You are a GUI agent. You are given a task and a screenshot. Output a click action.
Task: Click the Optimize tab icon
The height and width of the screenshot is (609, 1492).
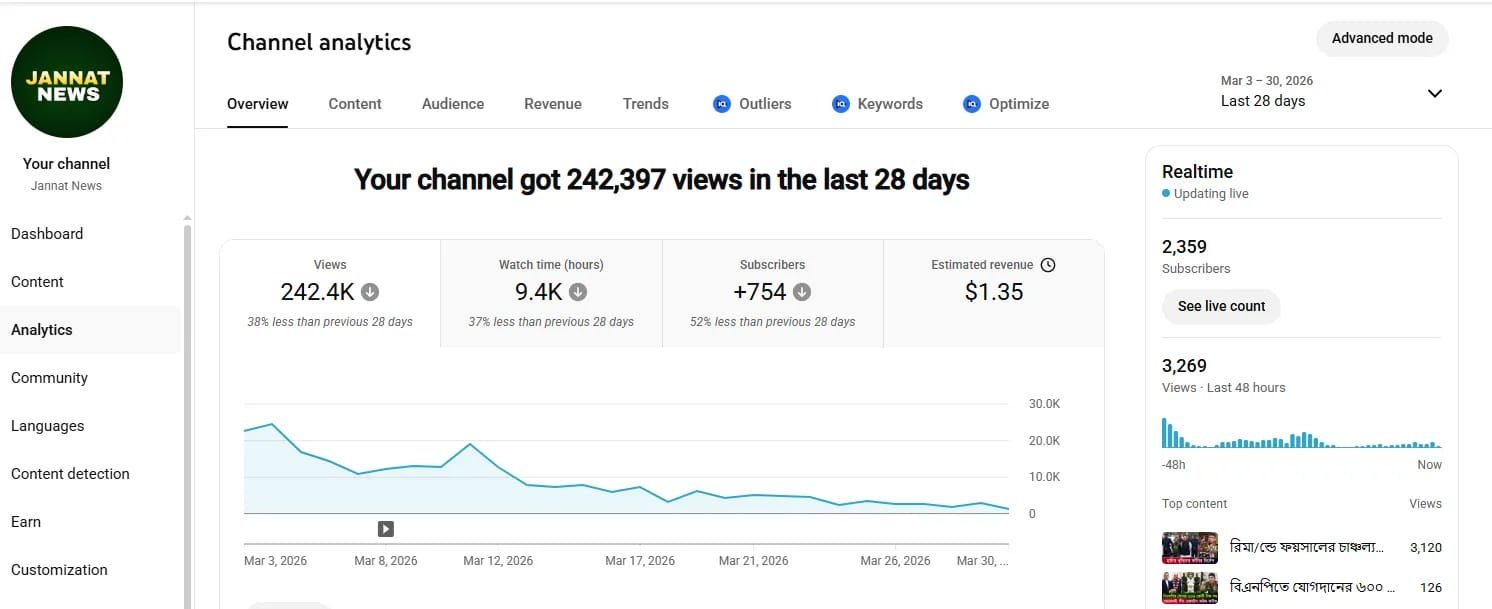972,104
